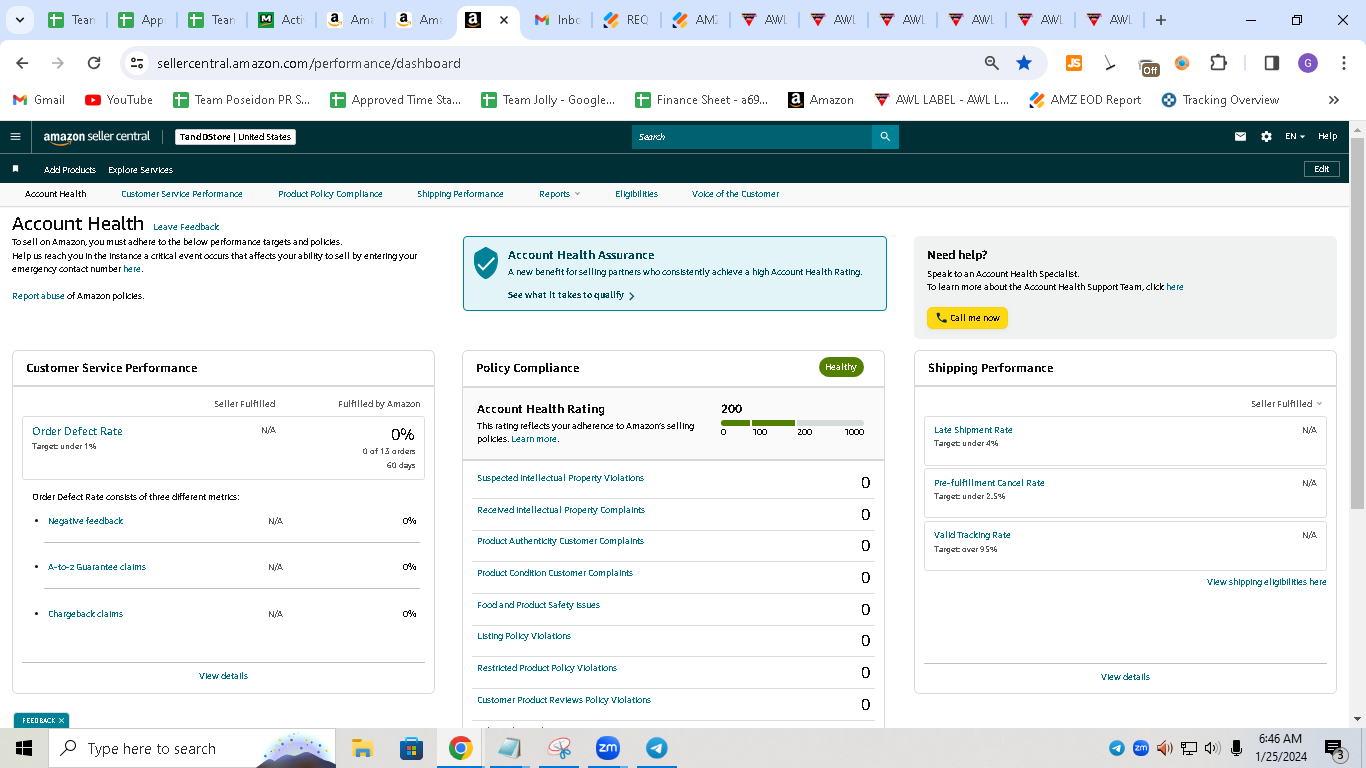Open Zoom from the taskbar
Screen dimensions: 1366x768
(x=607, y=748)
